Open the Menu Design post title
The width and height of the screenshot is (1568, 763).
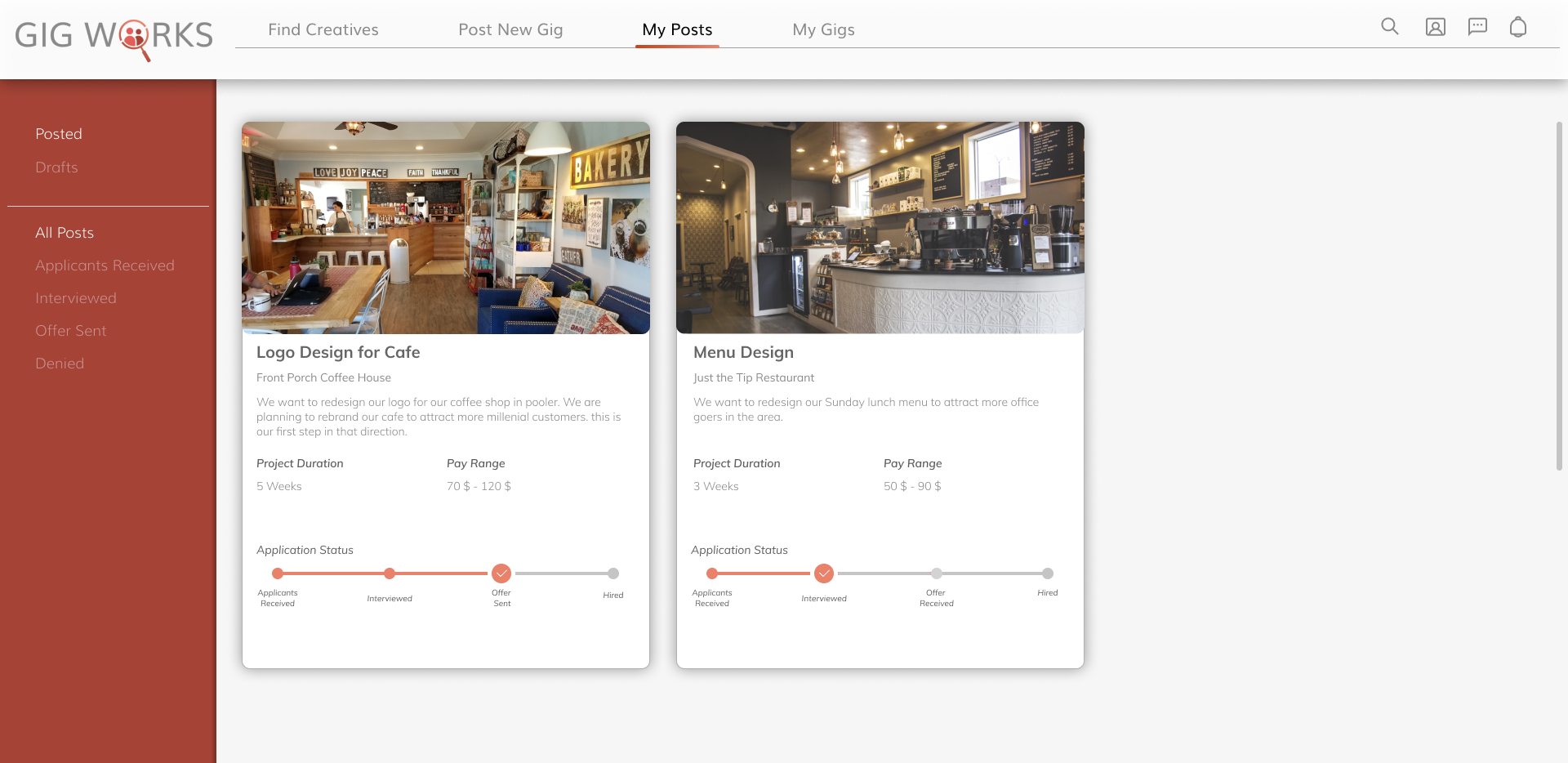[x=743, y=352]
